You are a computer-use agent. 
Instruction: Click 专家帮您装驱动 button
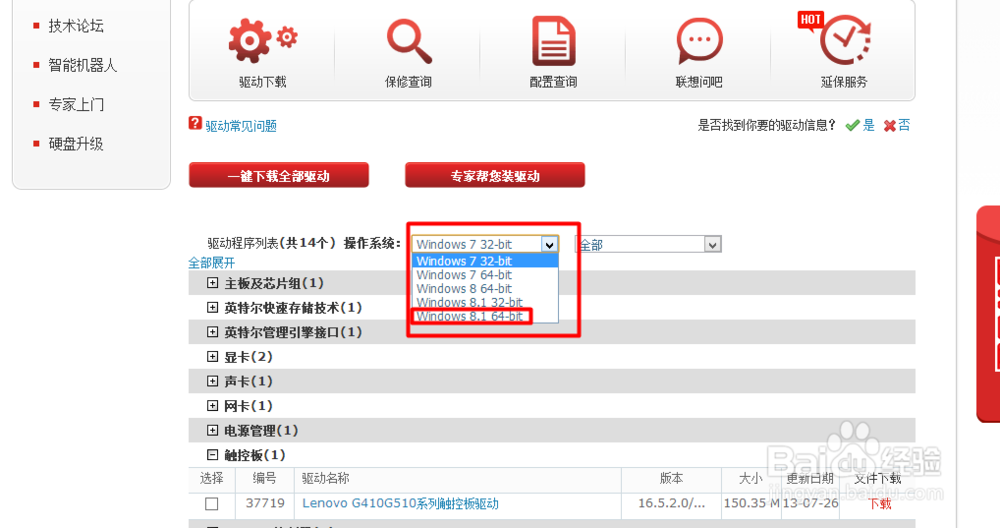coord(495,175)
